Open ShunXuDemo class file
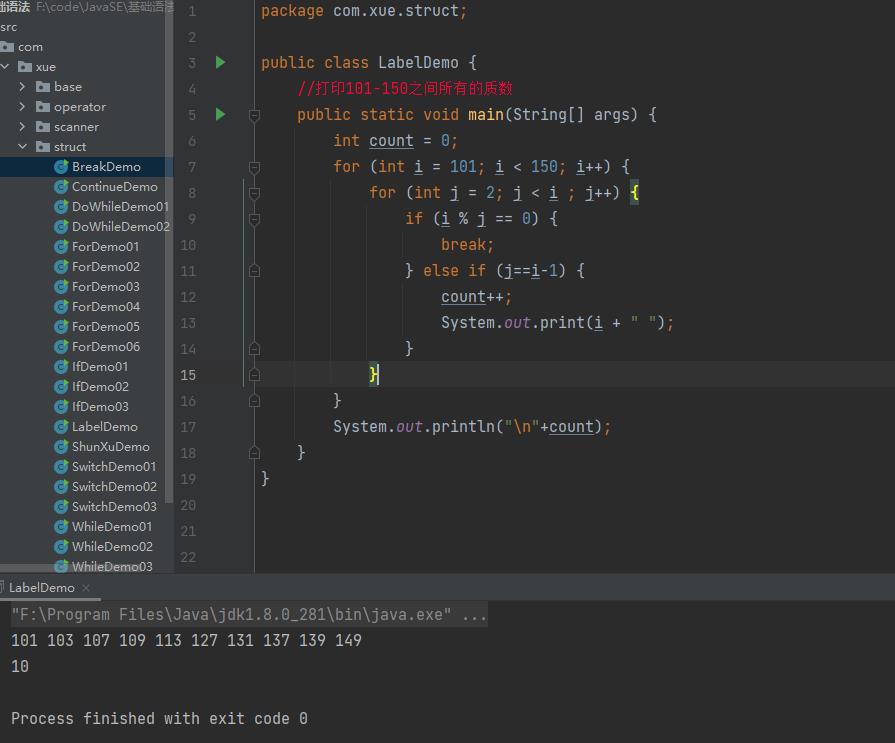This screenshot has width=895, height=743. click(111, 446)
